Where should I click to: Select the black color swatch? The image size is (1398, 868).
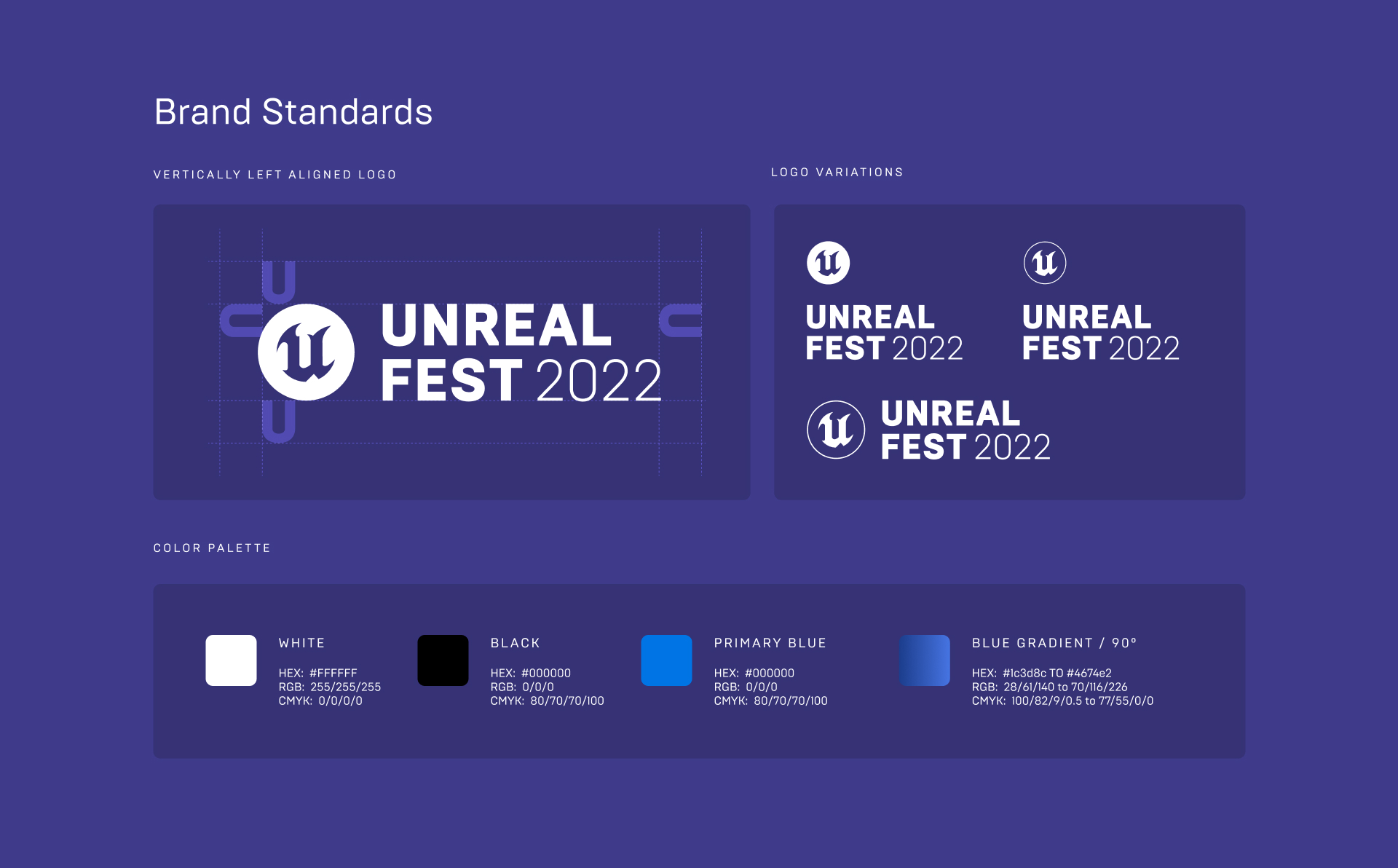[x=443, y=660]
